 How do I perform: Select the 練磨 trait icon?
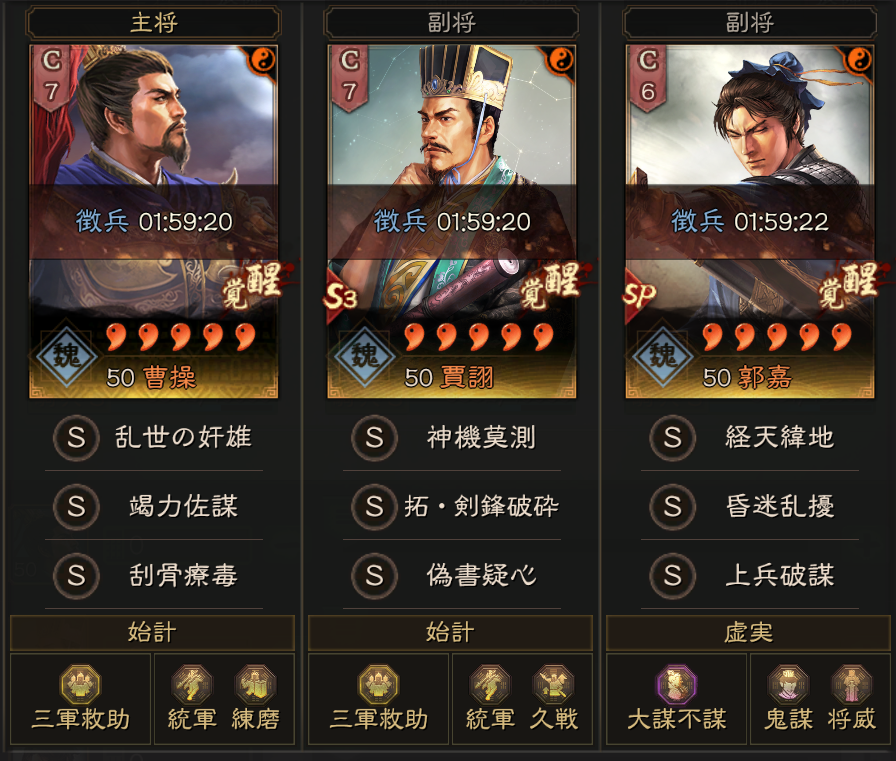click(255, 684)
